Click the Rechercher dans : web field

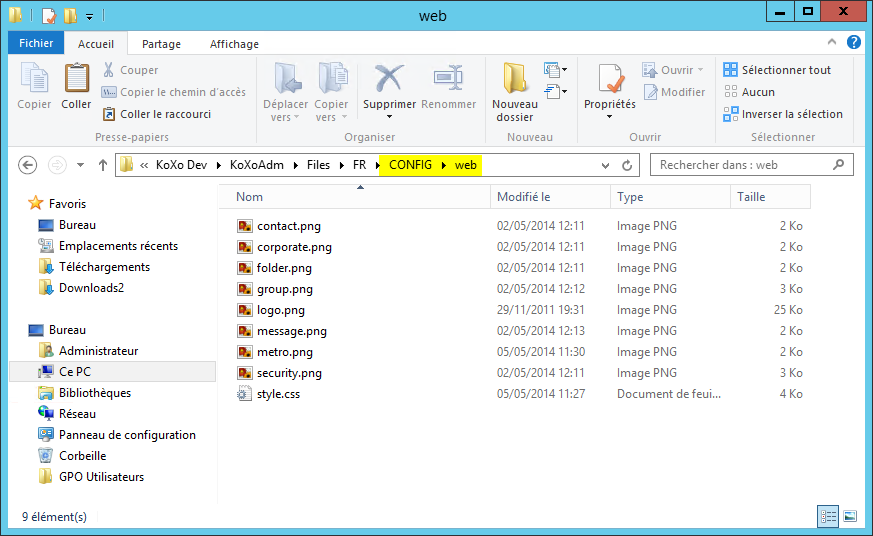(752, 165)
